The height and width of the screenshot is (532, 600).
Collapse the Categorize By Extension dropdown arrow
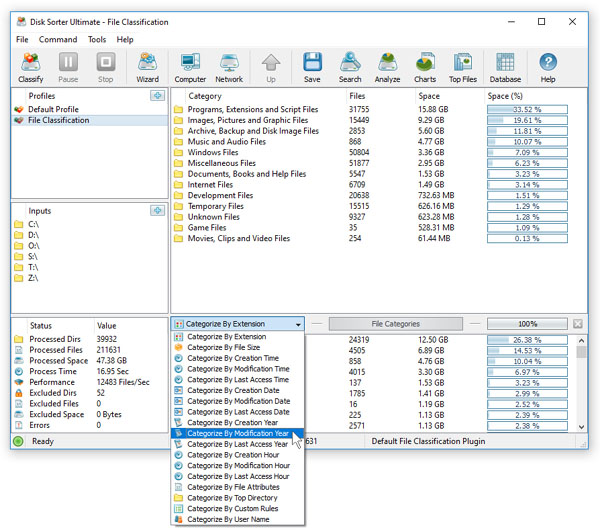[x=298, y=325]
